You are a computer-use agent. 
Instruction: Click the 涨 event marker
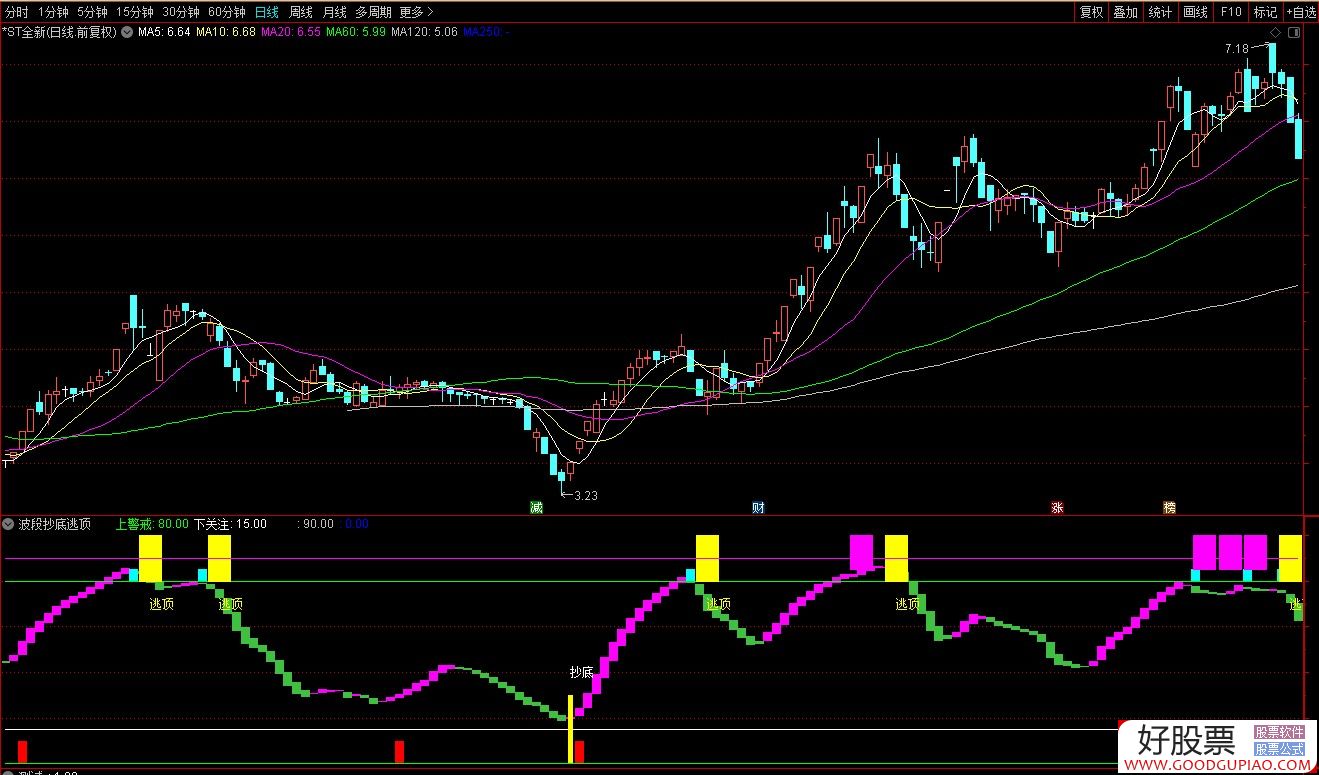tap(1057, 507)
